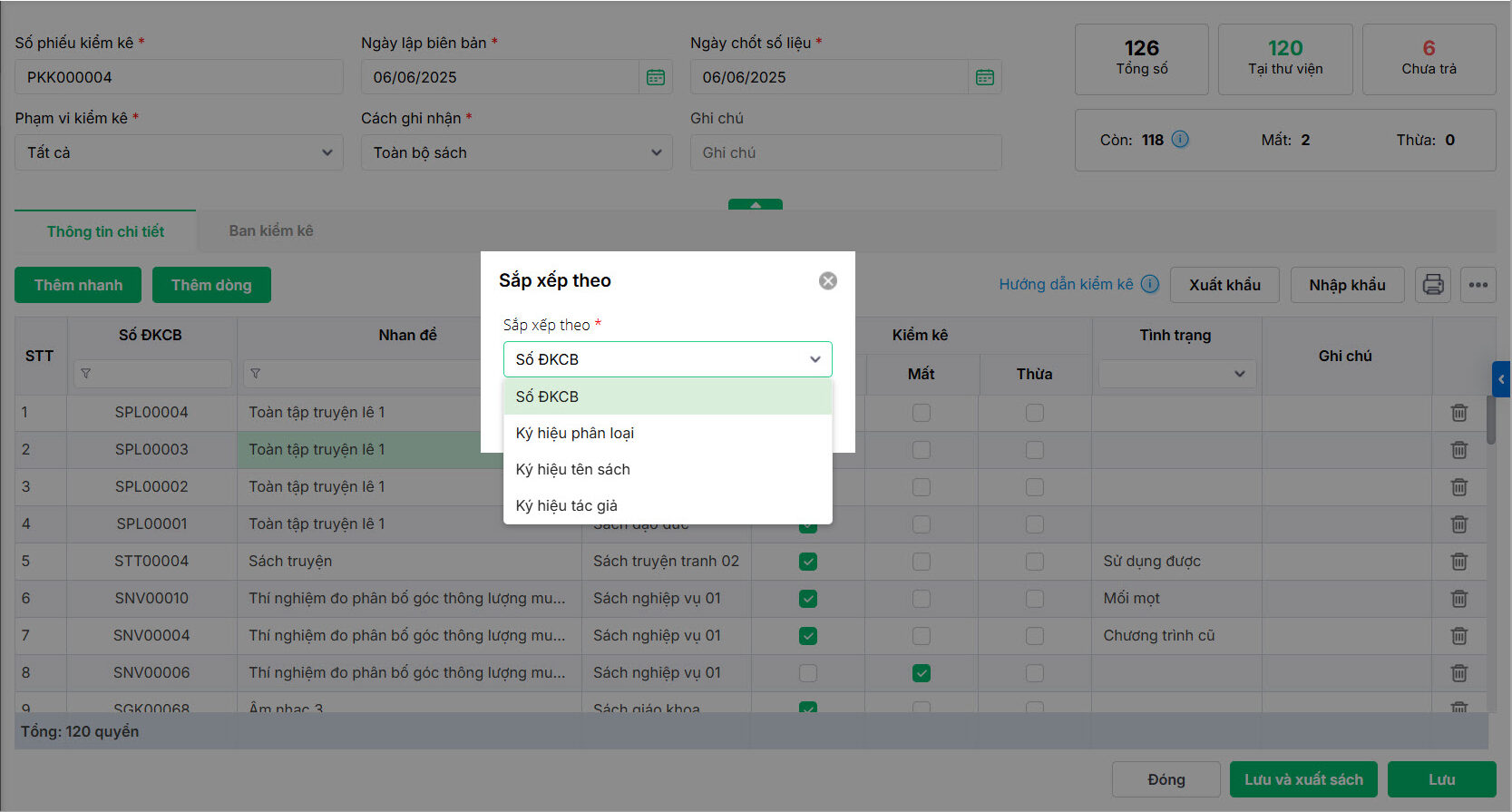Open calendar for Ngày chốt số liệu
This screenshot has width=1512, height=812.
click(984, 77)
